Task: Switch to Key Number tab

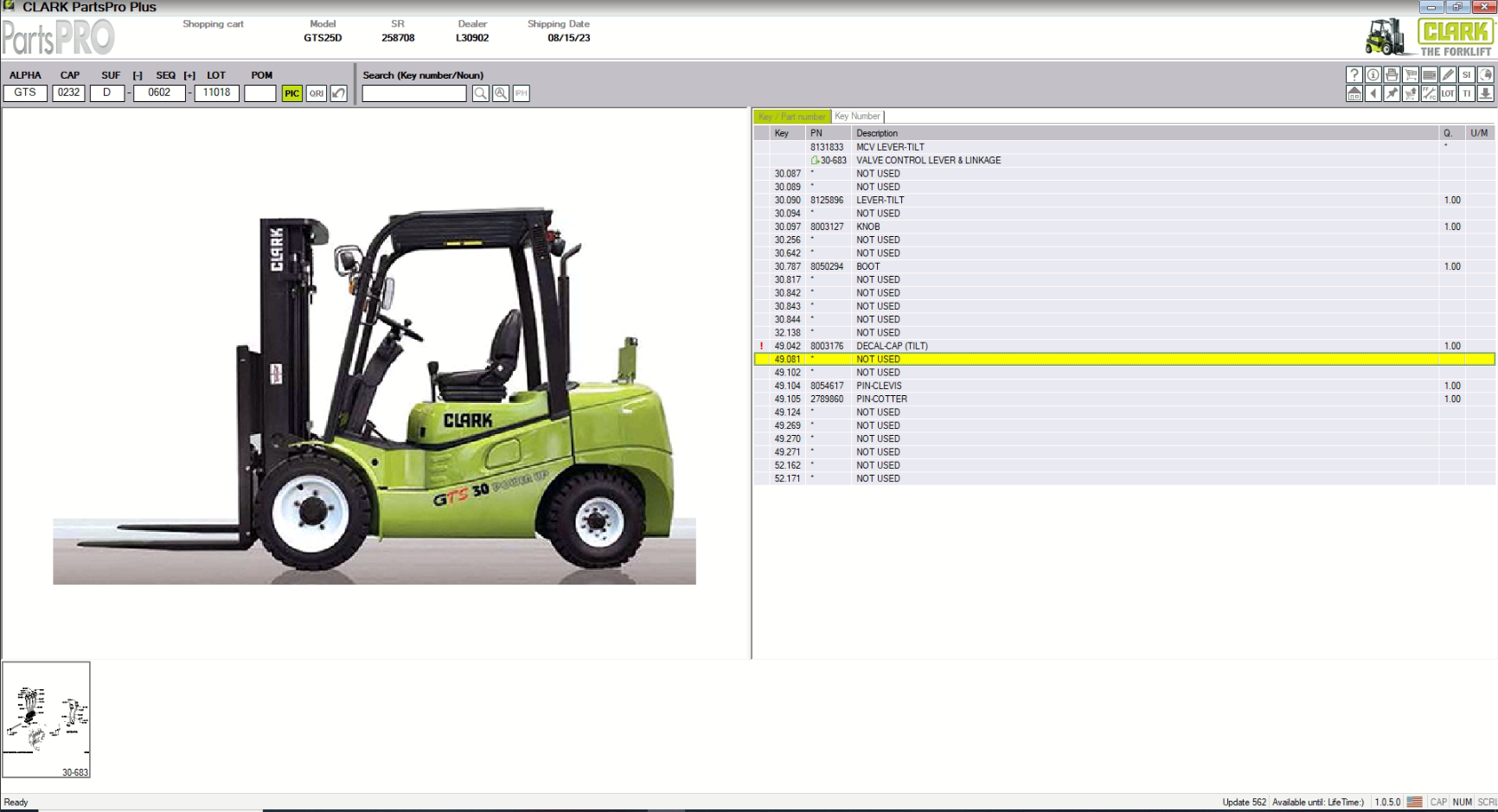Action: 857,116
